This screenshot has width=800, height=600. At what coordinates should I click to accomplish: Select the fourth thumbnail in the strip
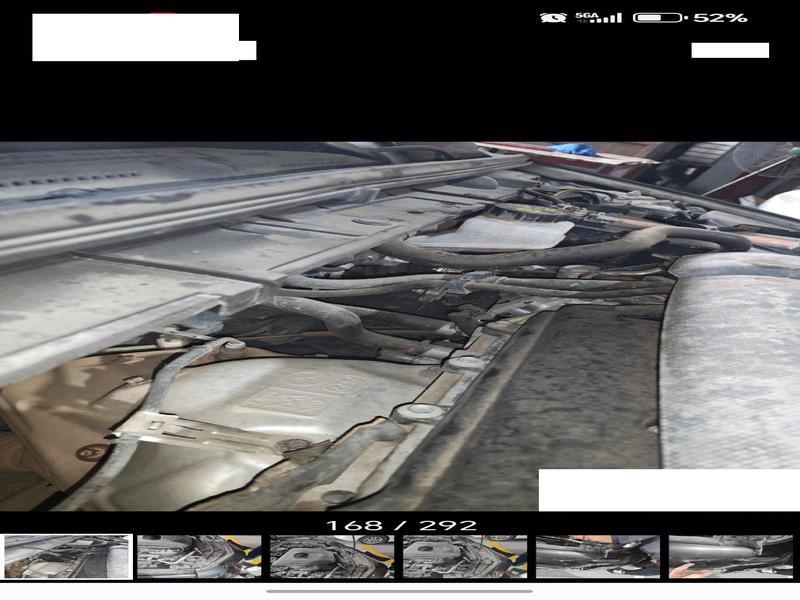pos(465,556)
